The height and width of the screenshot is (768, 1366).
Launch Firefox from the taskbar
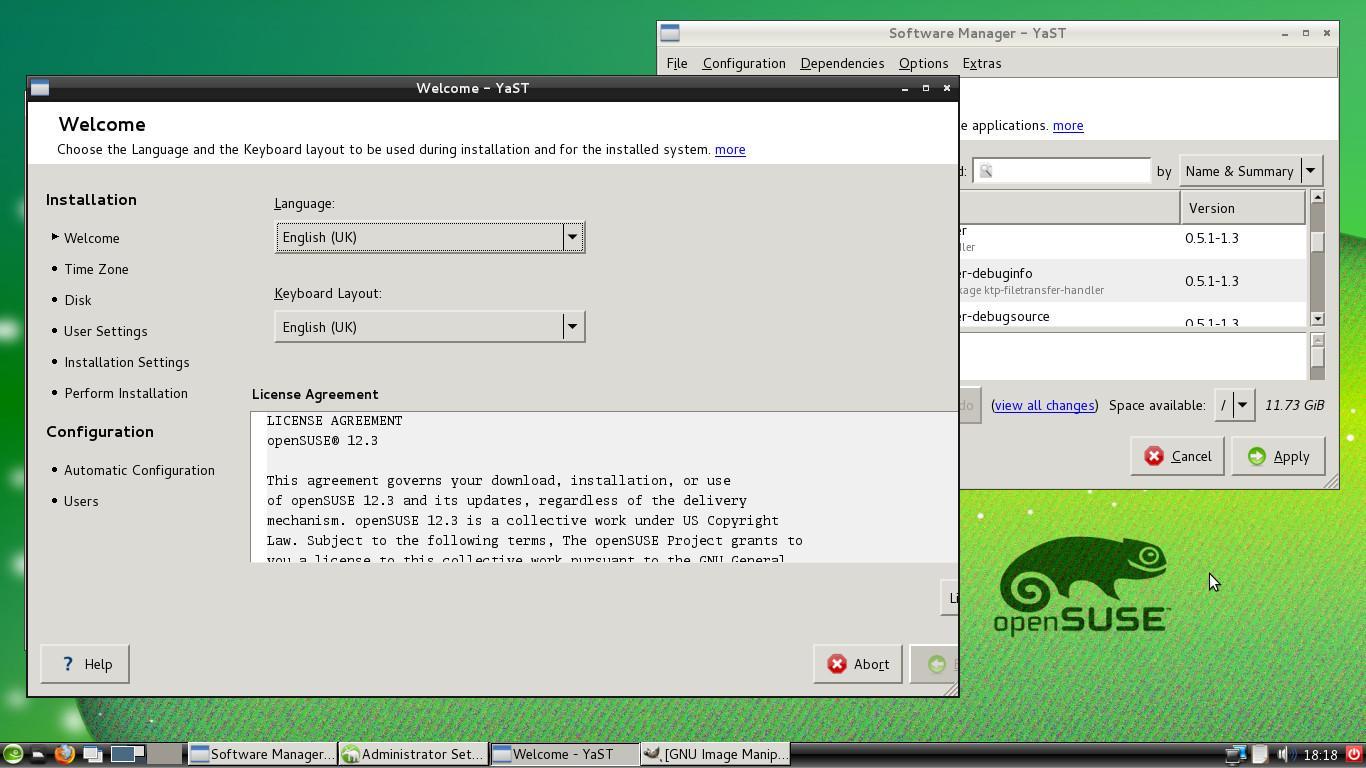(64, 754)
